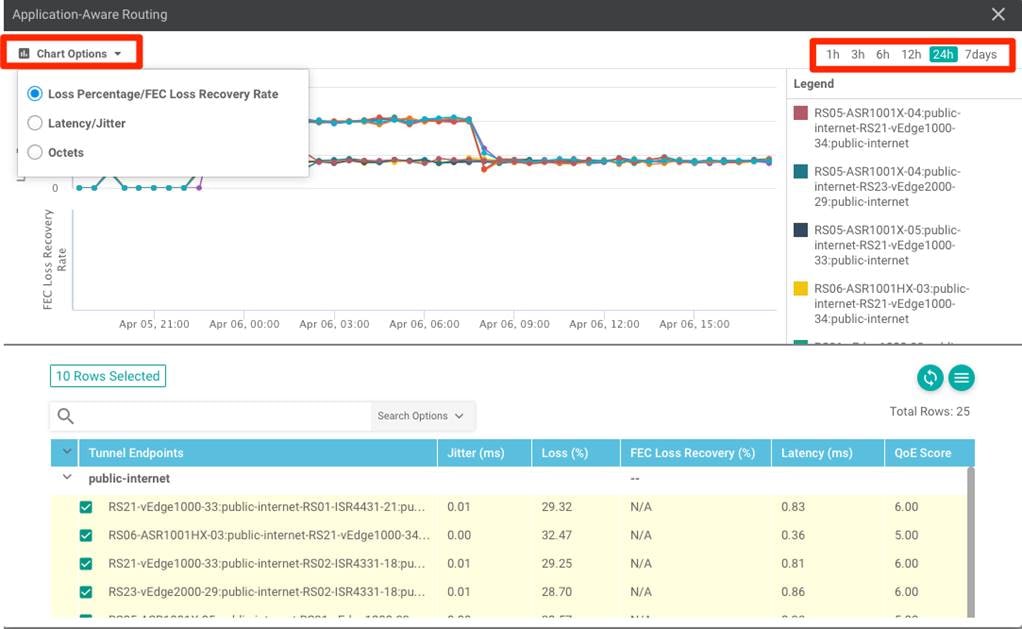Viewport: 1022px width, 629px height.
Task: Click red legend swatch for RS05-ASR1001X-04 to RS21-vEdge1000-34
Action: click(800, 113)
